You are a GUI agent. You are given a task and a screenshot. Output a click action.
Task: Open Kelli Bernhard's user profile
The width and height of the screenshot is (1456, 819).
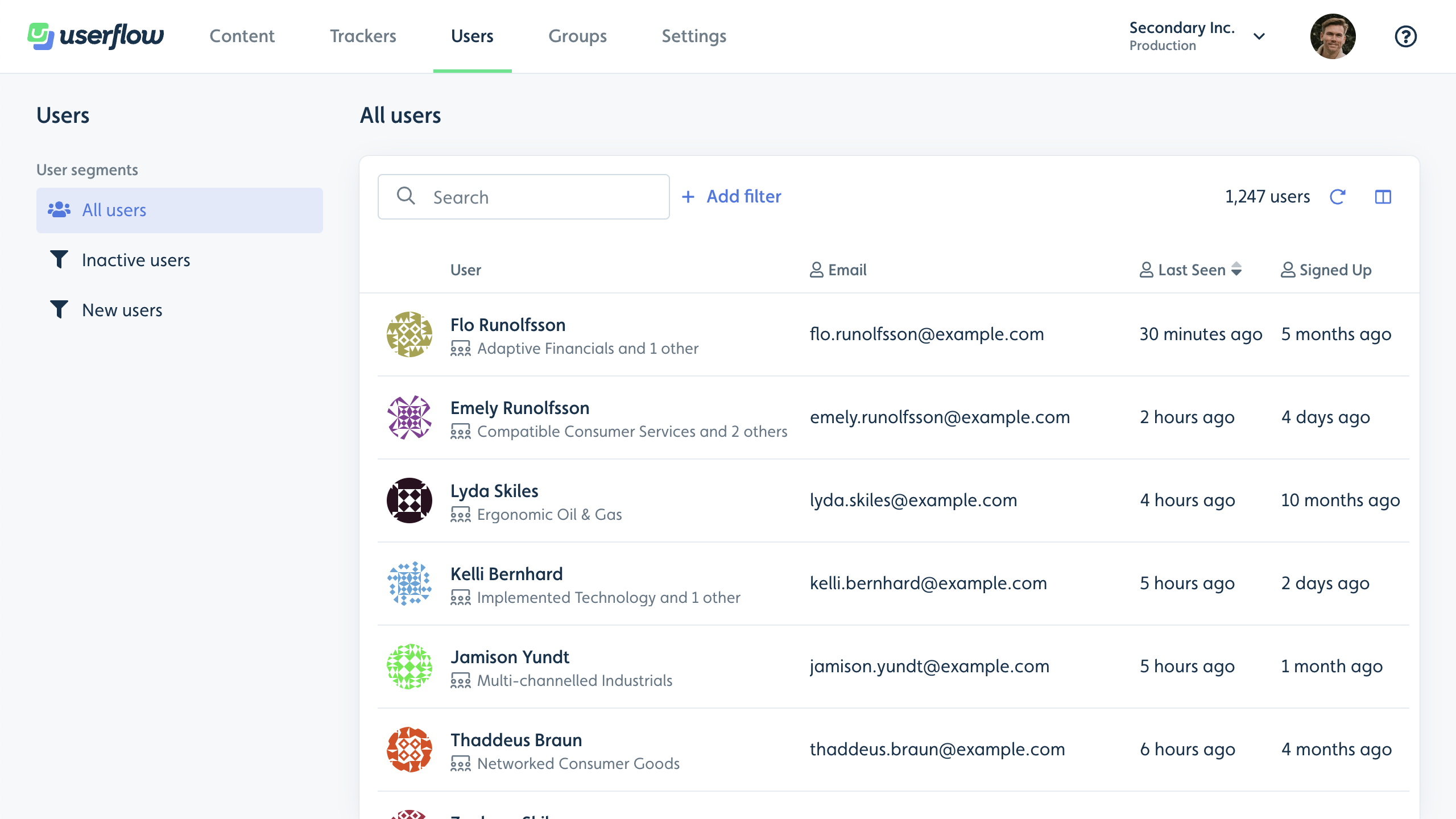[x=507, y=574]
